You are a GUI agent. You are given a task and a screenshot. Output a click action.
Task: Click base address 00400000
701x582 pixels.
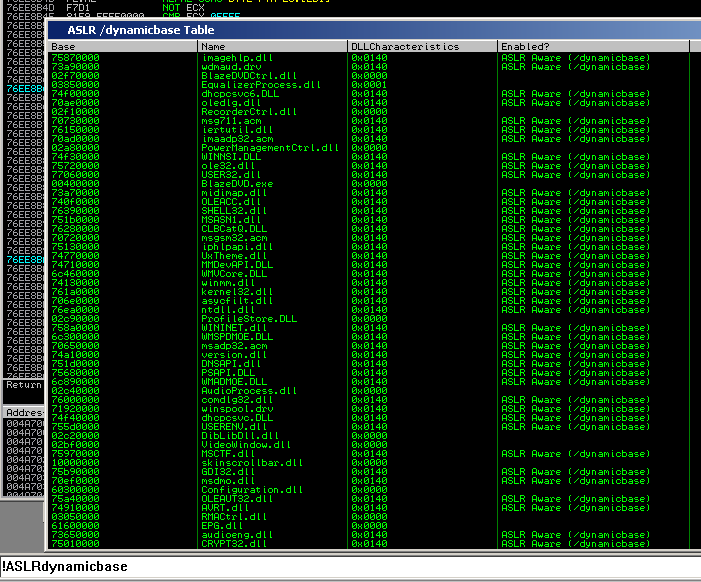click(x=76, y=184)
